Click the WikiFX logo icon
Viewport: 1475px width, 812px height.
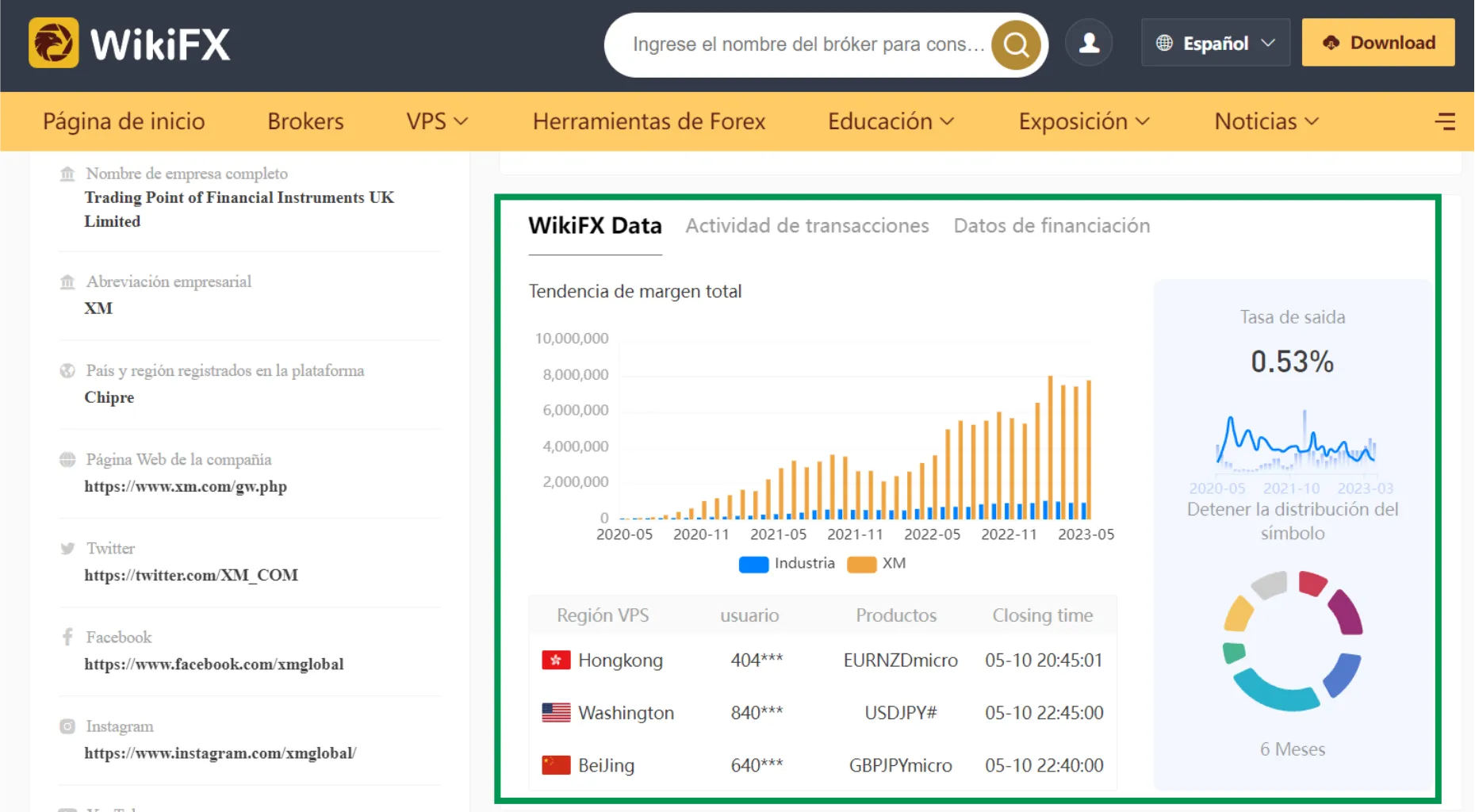54,43
